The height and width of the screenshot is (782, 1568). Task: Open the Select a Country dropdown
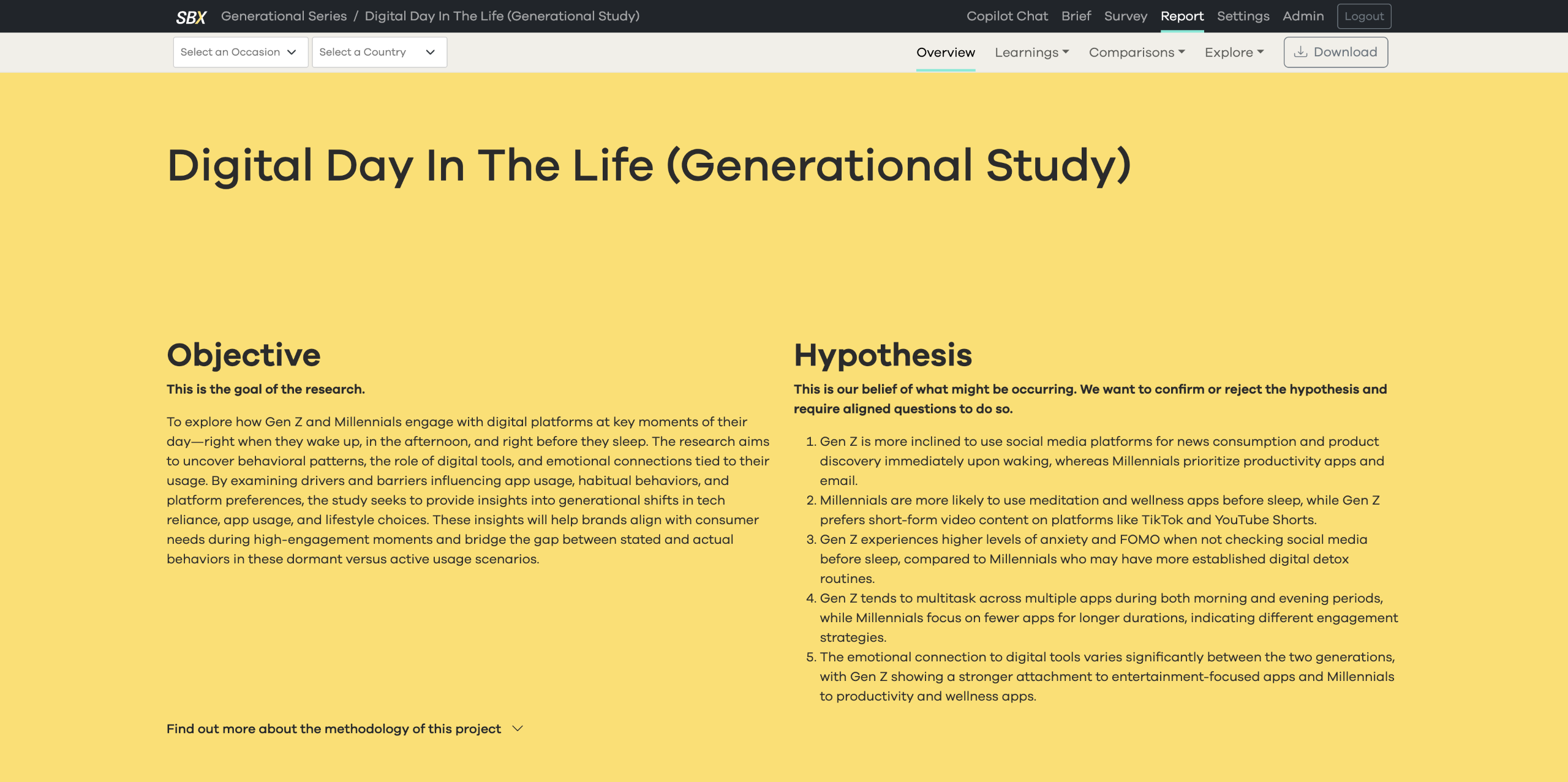379,52
